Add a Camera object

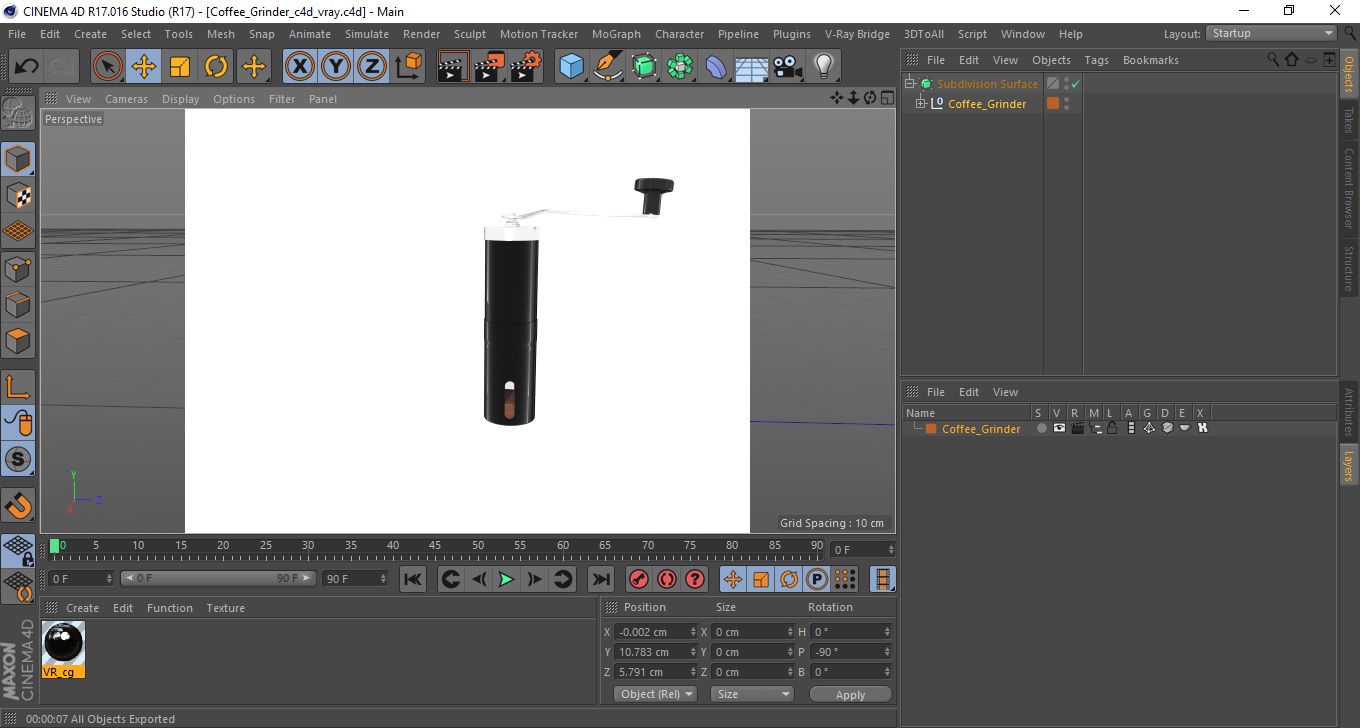[788, 67]
